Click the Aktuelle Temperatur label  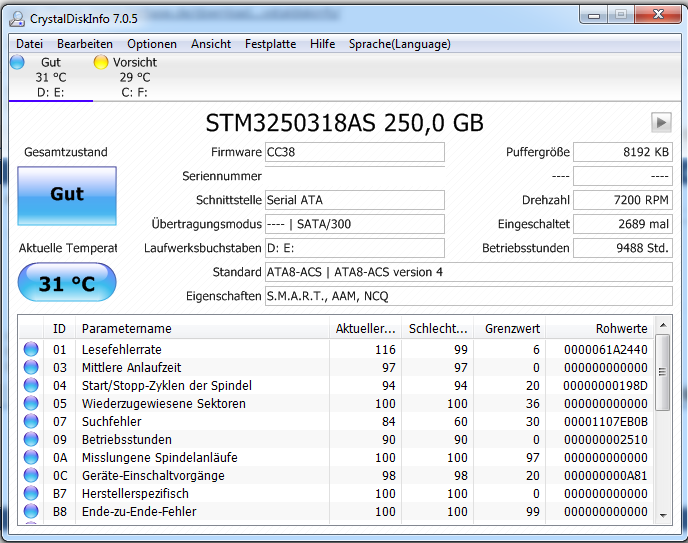68,248
